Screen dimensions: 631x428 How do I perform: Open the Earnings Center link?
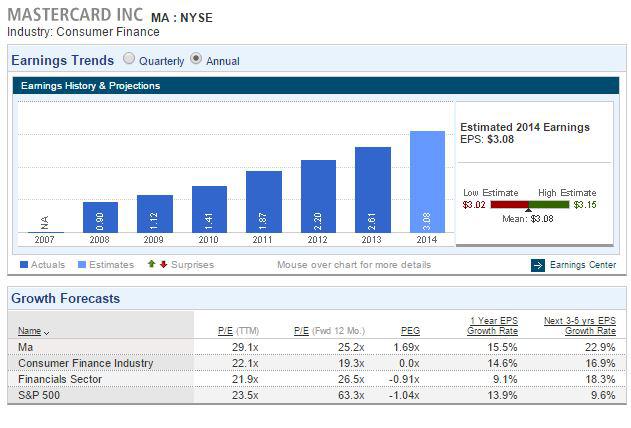click(583, 265)
